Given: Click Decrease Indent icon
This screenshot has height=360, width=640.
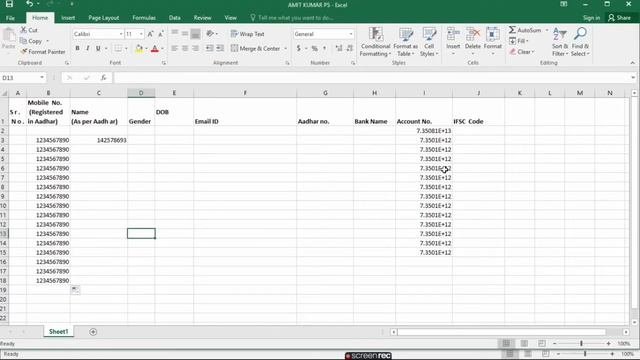Looking at the screenshot, I should pyautogui.click(x=209, y=49).
